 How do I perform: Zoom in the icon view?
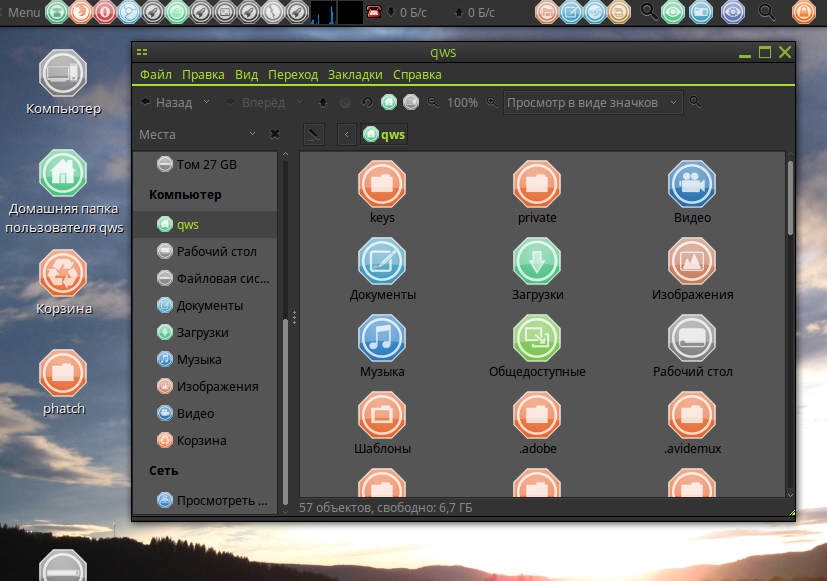492,102
